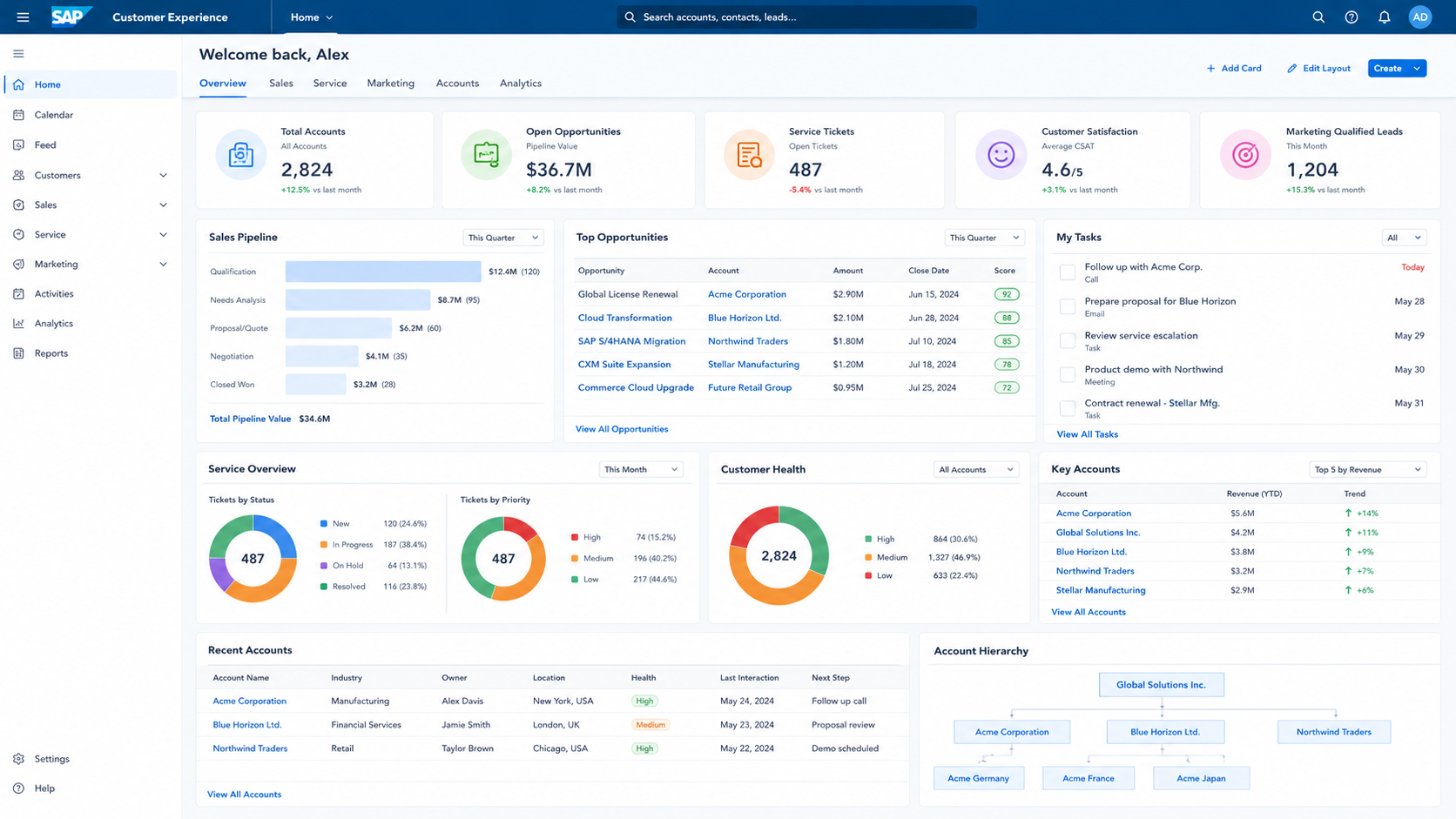This screenshot has height=819, width=1456.
Task: Switch to the Marketing tab
Action: tap(390, 84)
